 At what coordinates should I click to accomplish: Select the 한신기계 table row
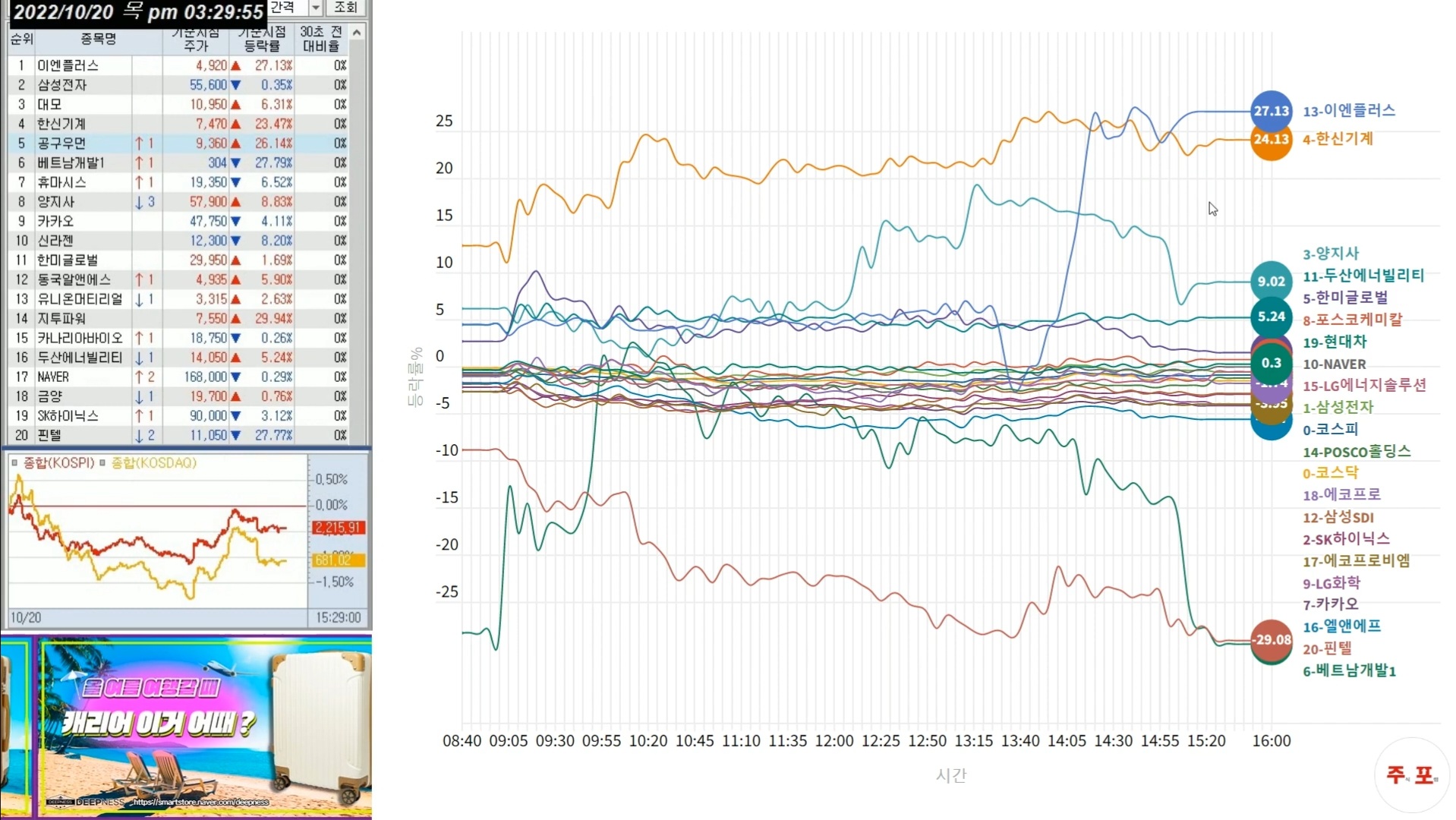point(178,124)
